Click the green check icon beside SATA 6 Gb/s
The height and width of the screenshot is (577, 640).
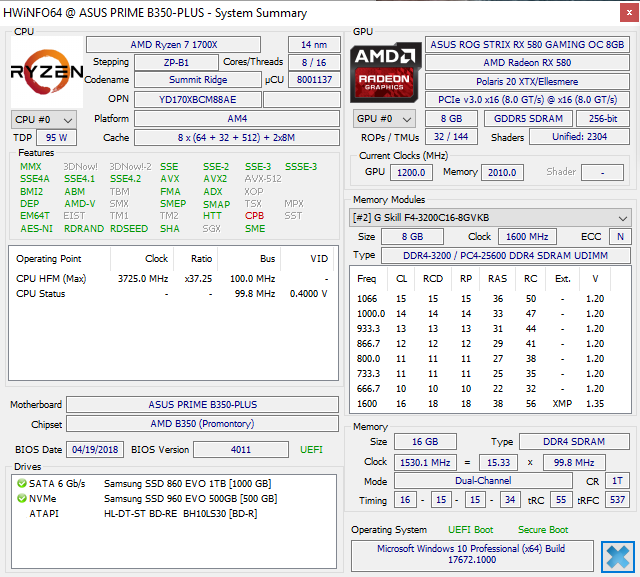point(22,484)
